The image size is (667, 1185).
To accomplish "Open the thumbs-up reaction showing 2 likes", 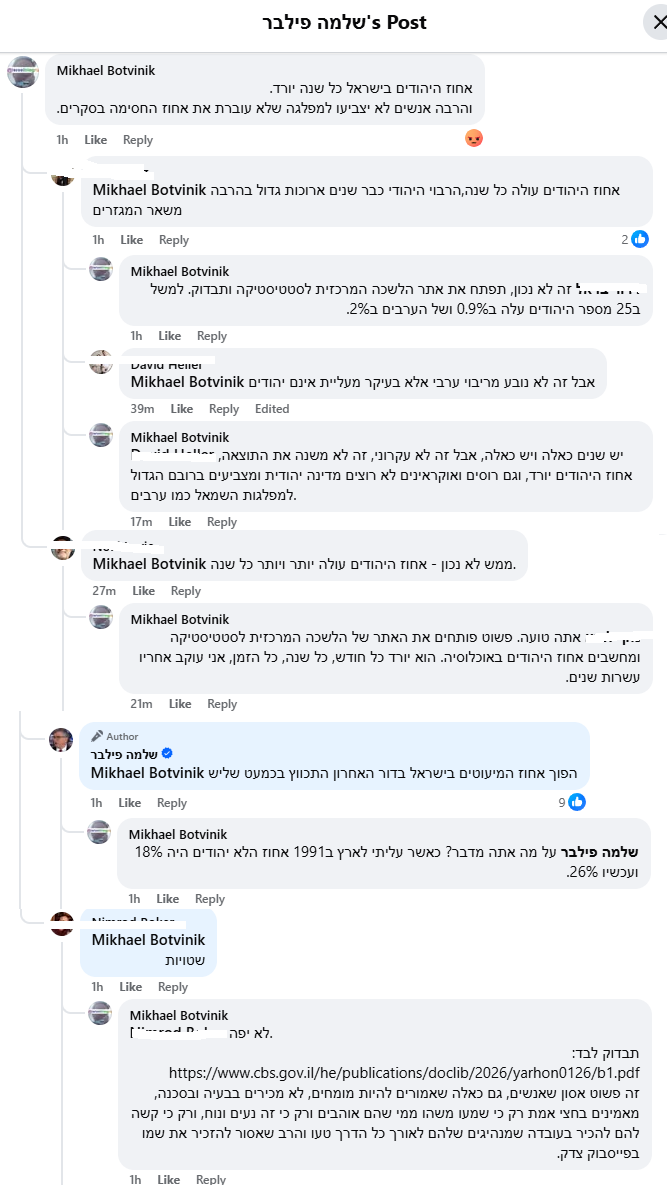I will click(640, 239).
